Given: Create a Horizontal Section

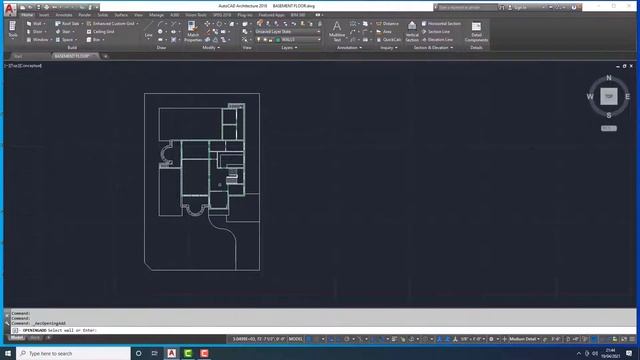Looking at the screenshot, I should 441,24.
